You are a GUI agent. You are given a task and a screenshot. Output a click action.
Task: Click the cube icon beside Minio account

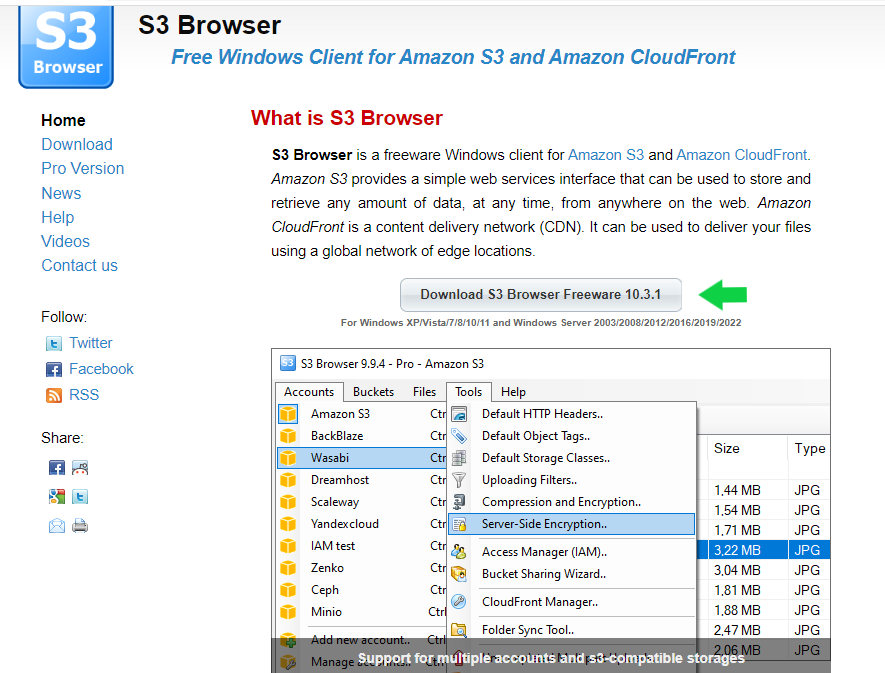click(288, 612)
